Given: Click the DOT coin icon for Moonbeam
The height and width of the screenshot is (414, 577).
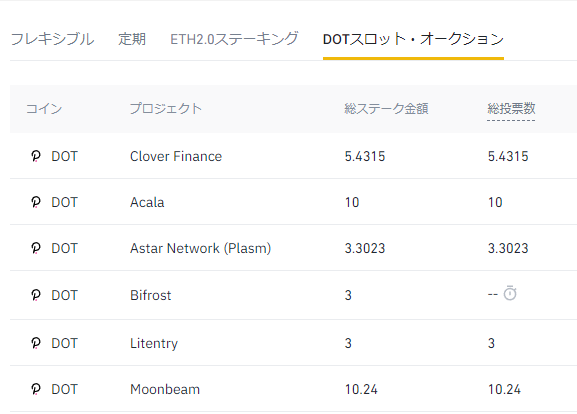Looking at the screenshot, I should click(36, 389).
